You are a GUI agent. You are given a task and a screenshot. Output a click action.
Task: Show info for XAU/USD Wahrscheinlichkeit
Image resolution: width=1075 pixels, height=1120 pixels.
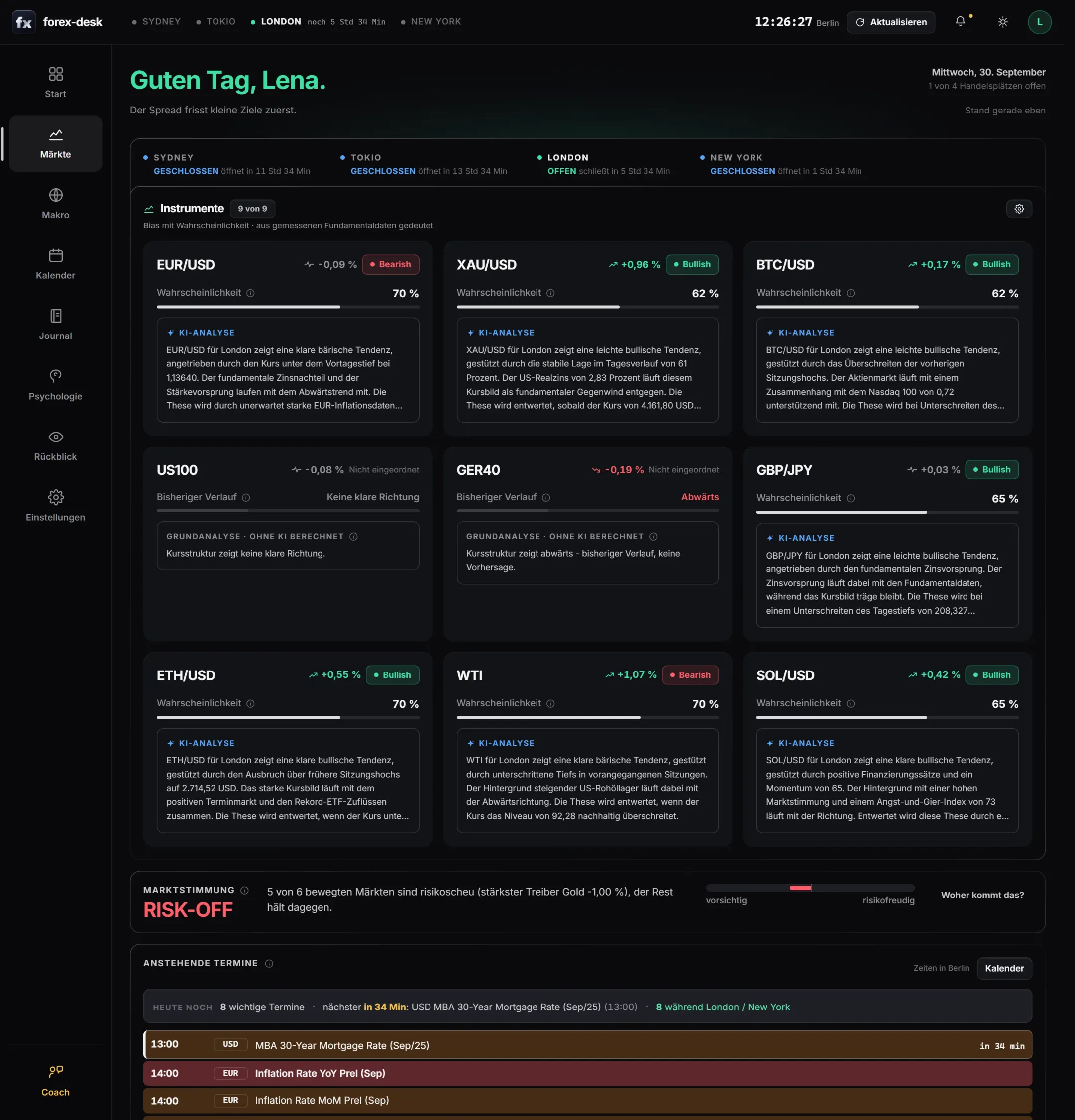550,293
